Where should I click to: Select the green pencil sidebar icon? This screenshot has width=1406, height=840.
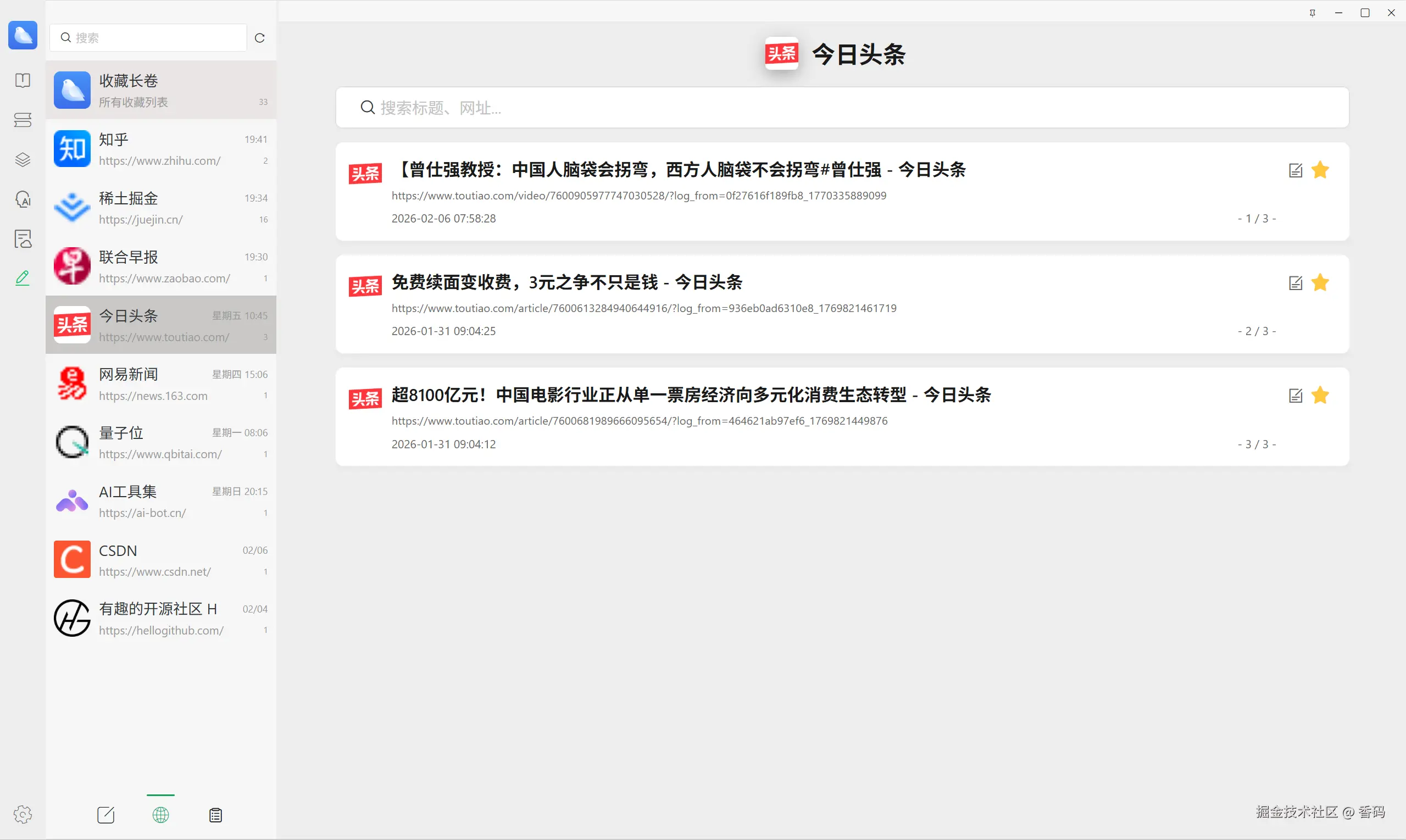(x=23, y=278)
